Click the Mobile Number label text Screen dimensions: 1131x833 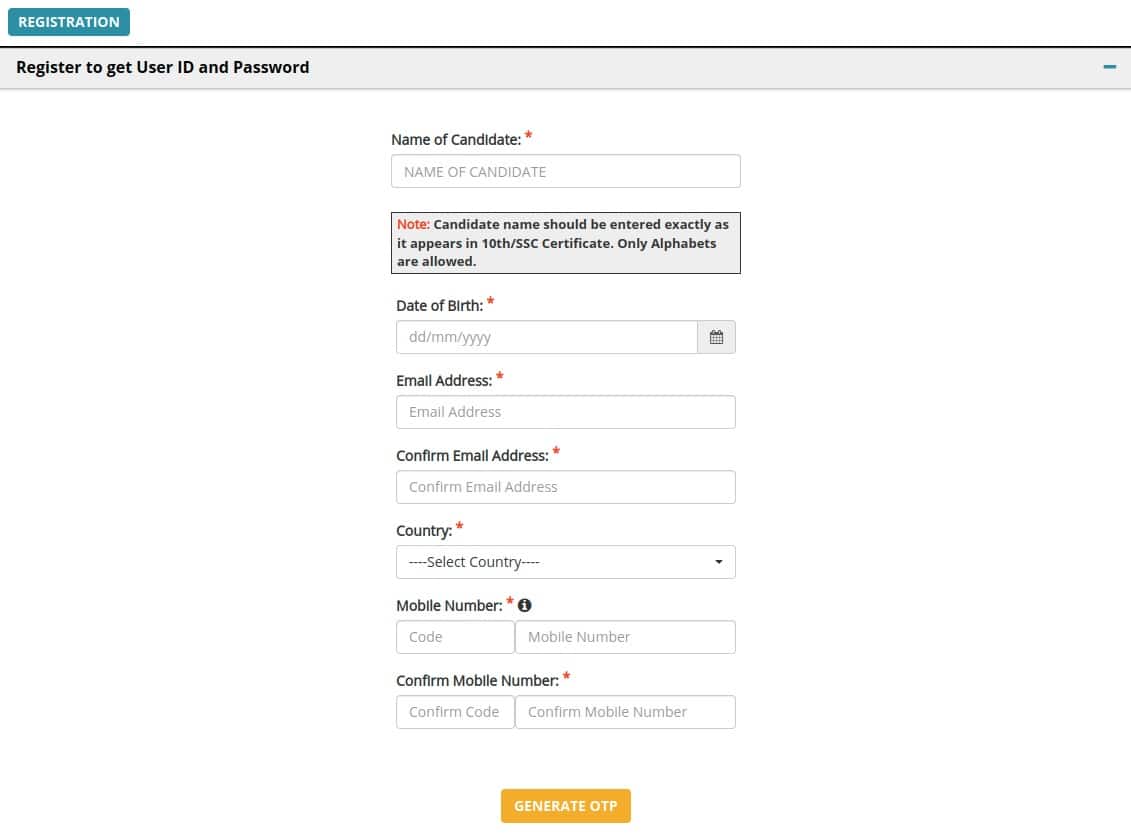click(448, 604)
